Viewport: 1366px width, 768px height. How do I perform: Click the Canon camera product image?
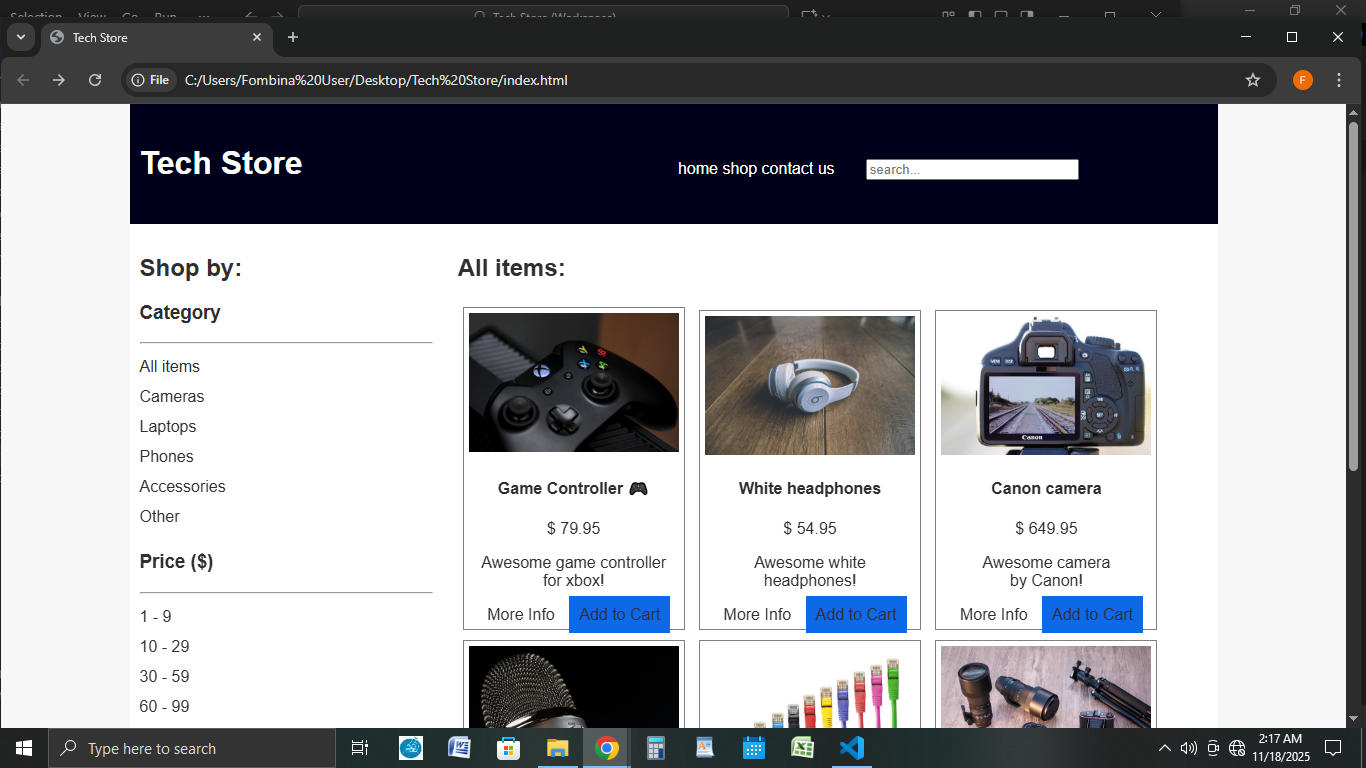1046,385
